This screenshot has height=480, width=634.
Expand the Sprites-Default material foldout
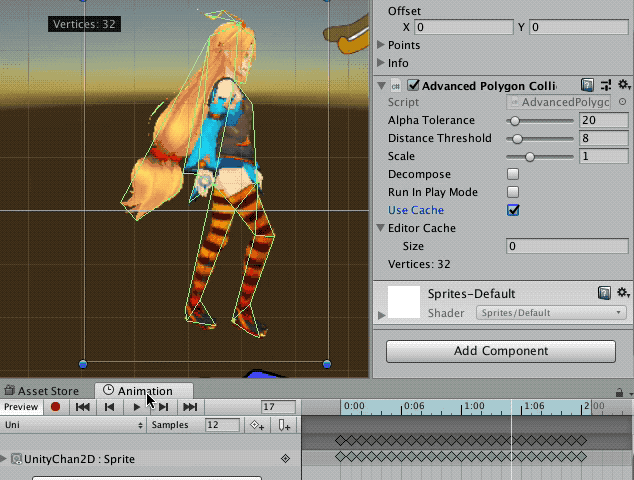pyautogui.click(x=381, y=315)
